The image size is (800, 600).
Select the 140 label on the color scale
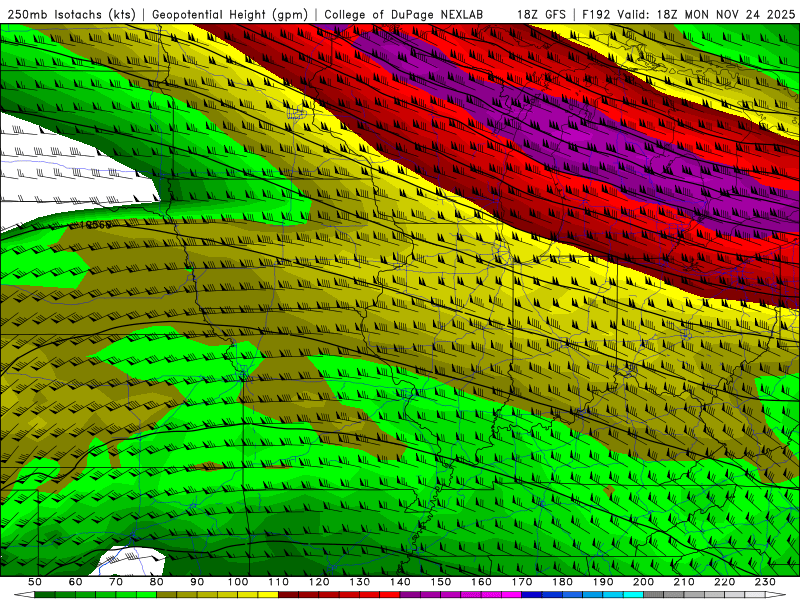400,582
